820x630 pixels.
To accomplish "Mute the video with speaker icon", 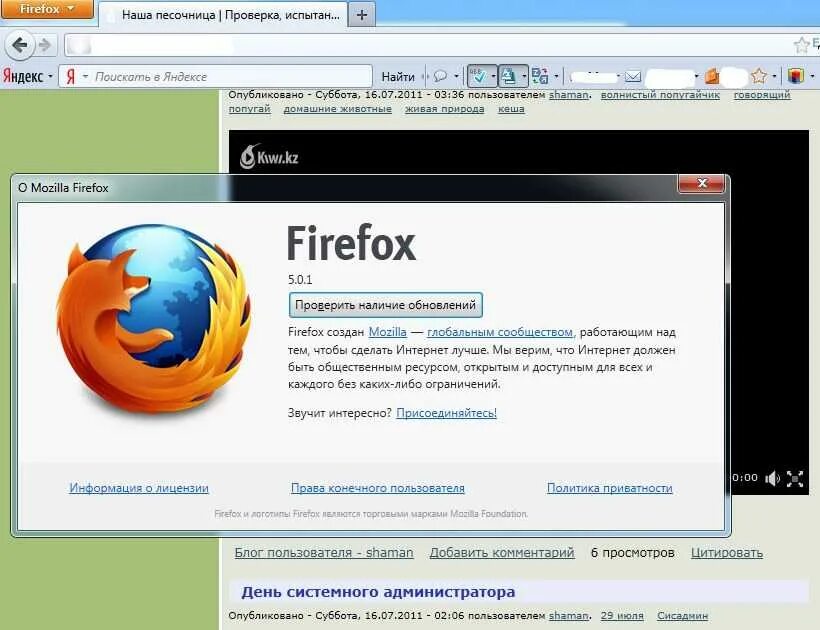I will 772,478.
